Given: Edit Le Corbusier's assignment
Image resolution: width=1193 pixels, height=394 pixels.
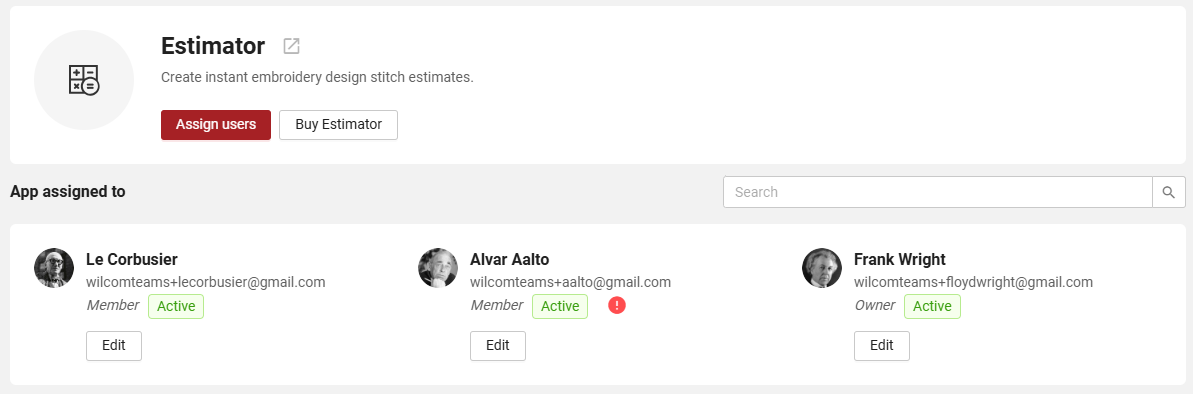Looking at the screenshot, I should pyautogui.click(x=114, y=345).
